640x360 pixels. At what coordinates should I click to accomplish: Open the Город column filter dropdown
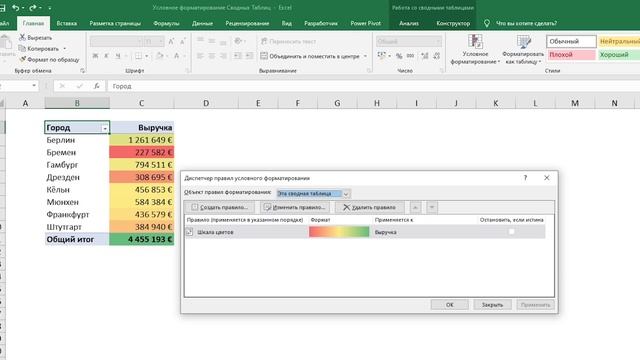(104, 128)
